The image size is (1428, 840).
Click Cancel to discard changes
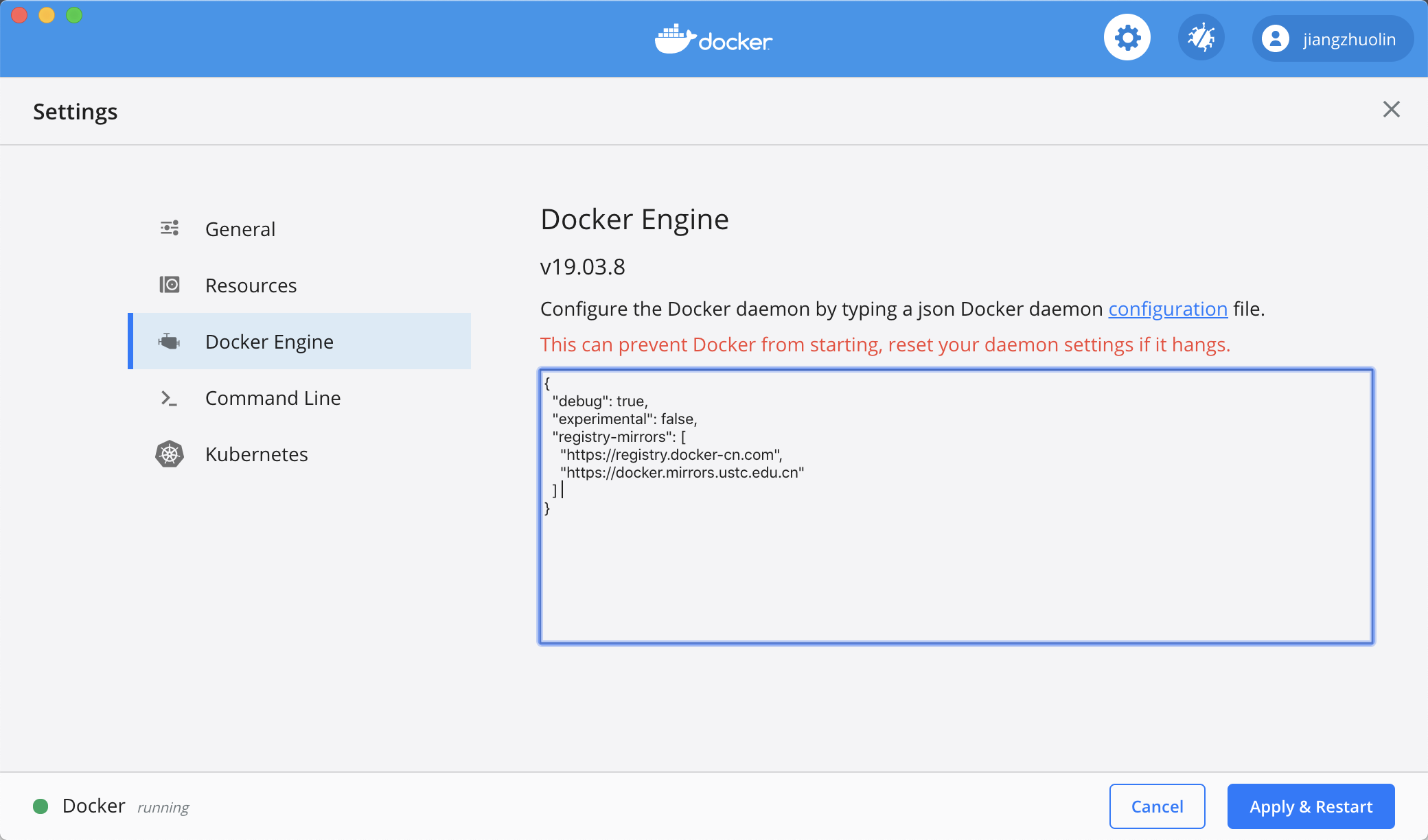click(x=1157, y=806)
